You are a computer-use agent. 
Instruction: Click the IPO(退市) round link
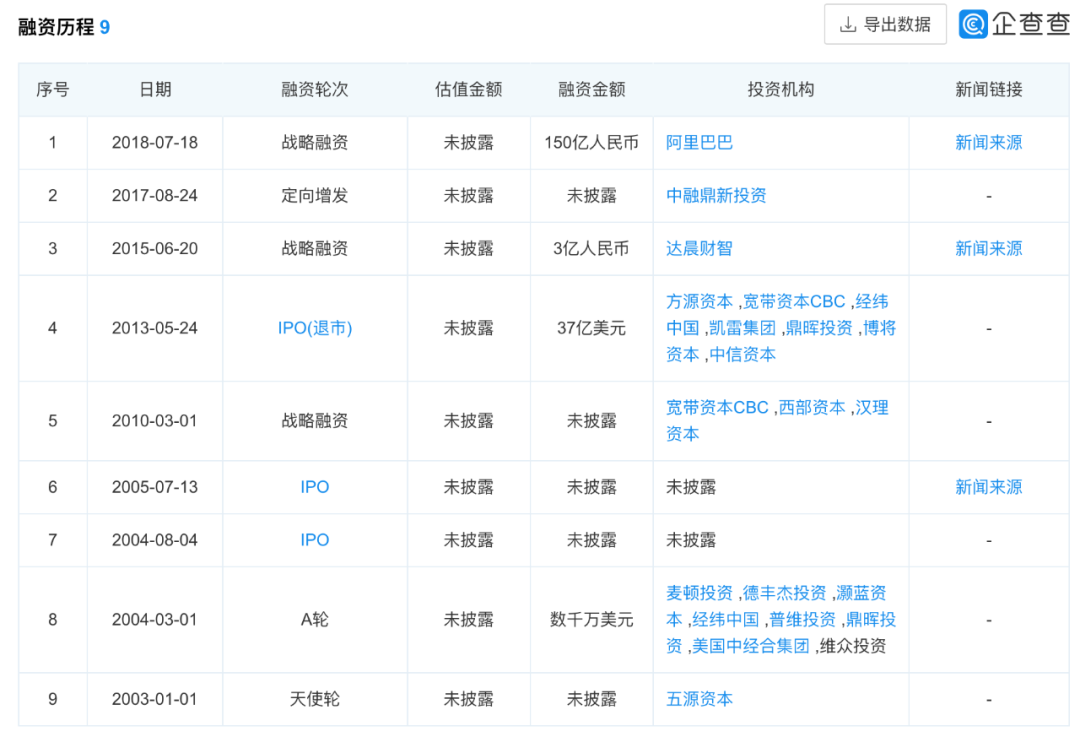coord(315,328)
